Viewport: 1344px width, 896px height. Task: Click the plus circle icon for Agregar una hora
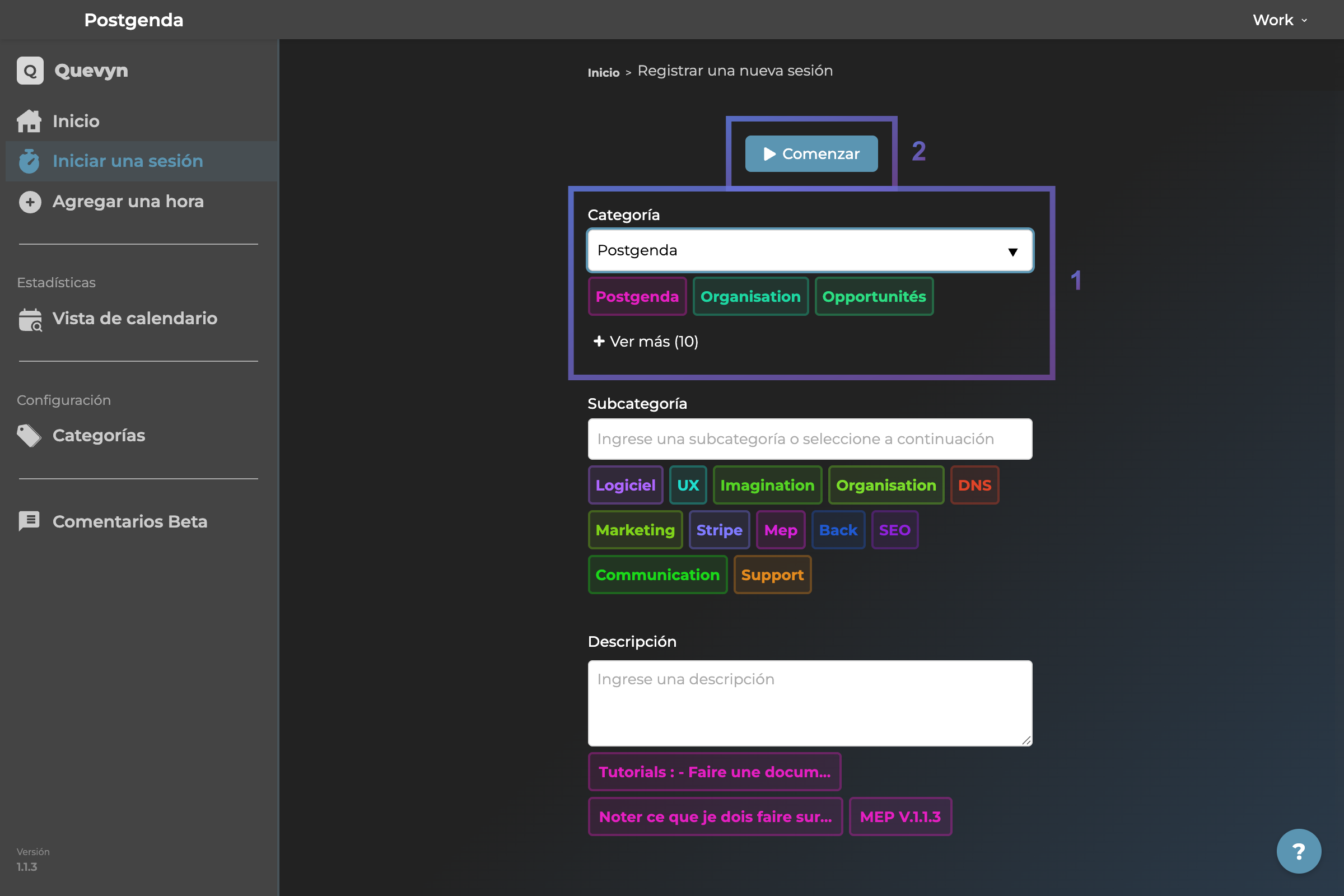click(x=30, y=202)
